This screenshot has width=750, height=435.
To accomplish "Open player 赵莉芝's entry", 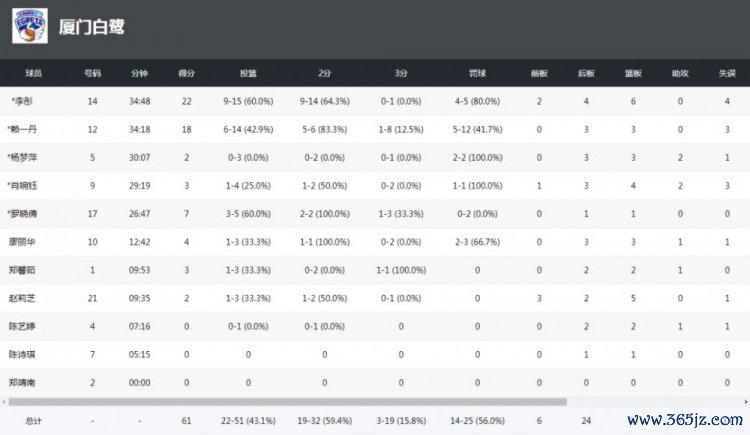I will coord(23,297).
